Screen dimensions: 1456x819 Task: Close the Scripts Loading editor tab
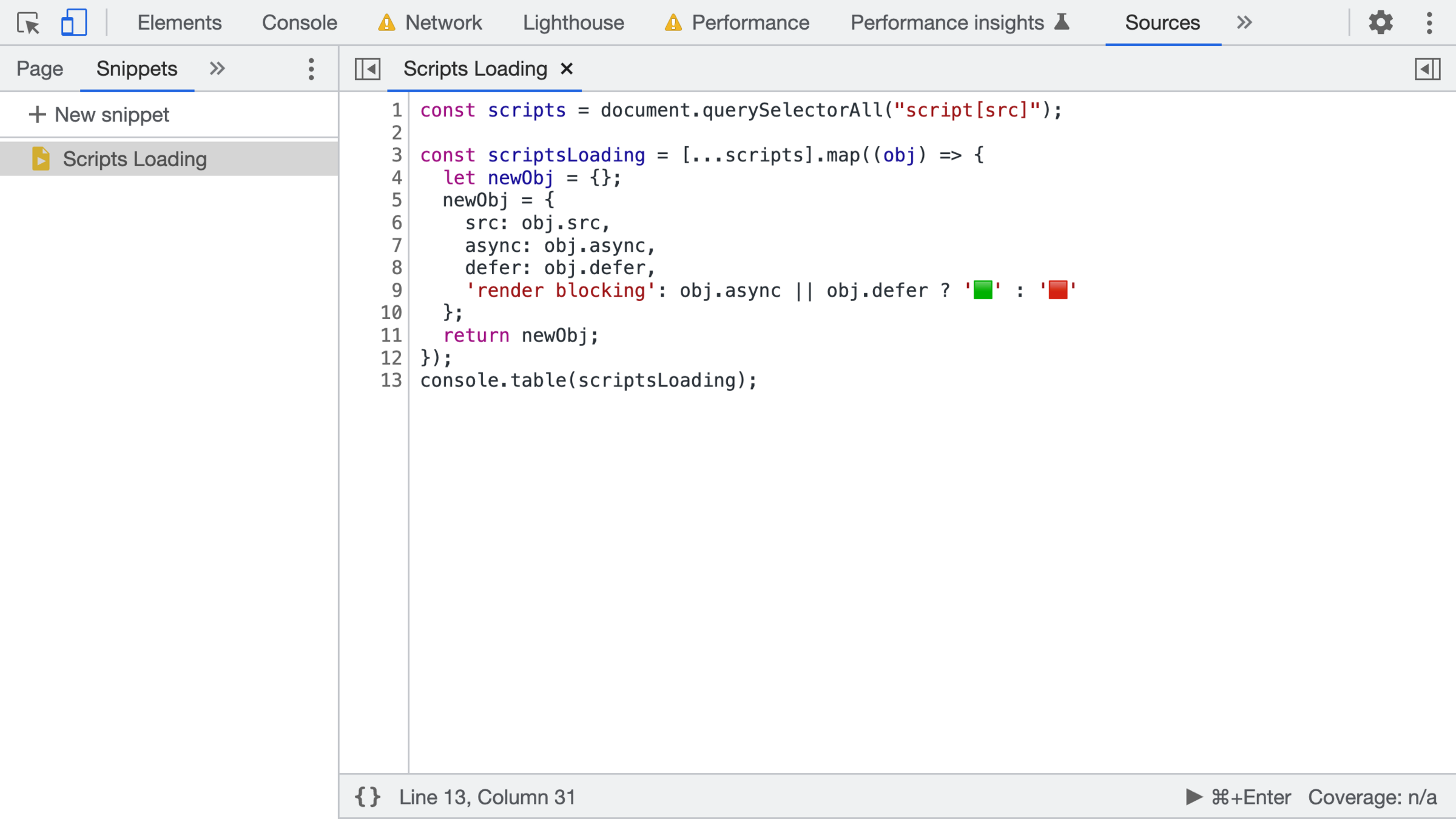567,69
